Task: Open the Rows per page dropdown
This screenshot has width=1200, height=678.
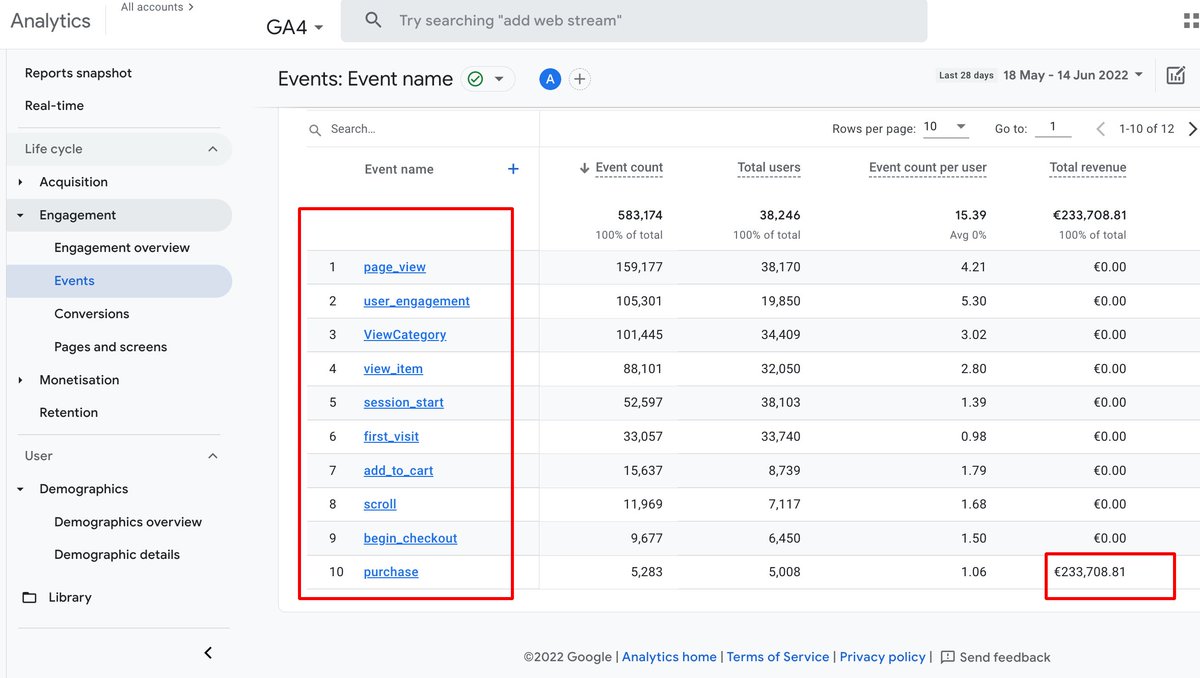Action: click(946, 127)
